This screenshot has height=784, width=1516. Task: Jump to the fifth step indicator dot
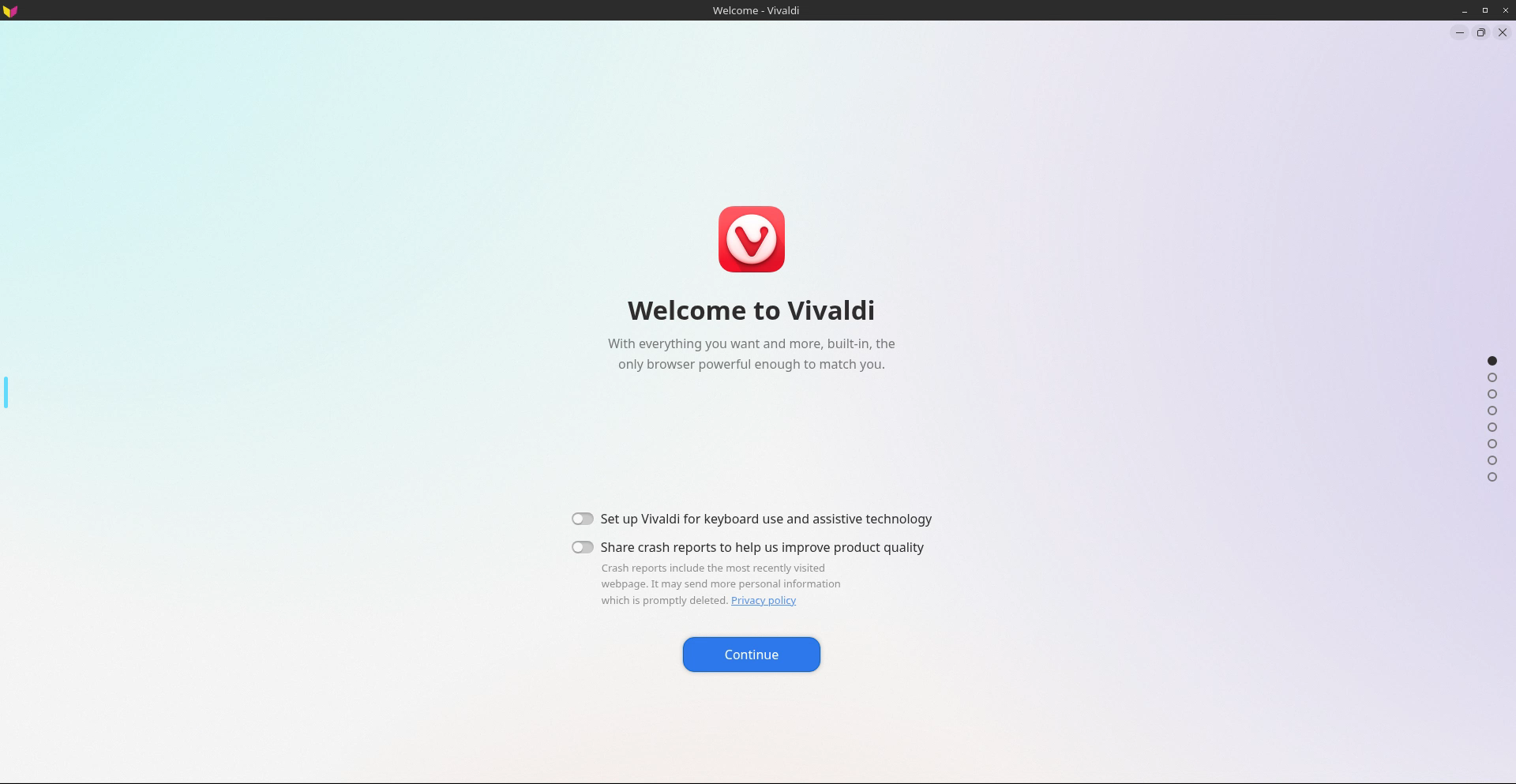[x=1492, y=427]
